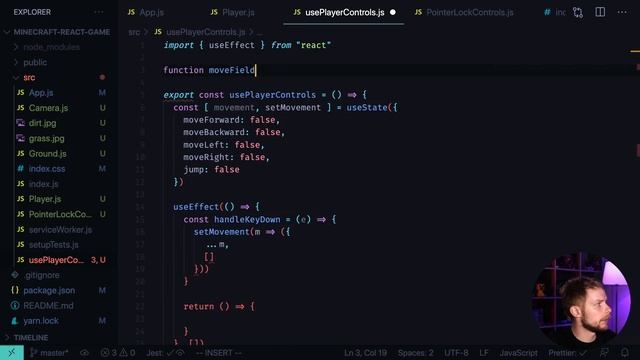The width and height of the screenshot is (640, 360).
Task: Open the PointerLockCo... file in explorer
Action: [60, 214]
